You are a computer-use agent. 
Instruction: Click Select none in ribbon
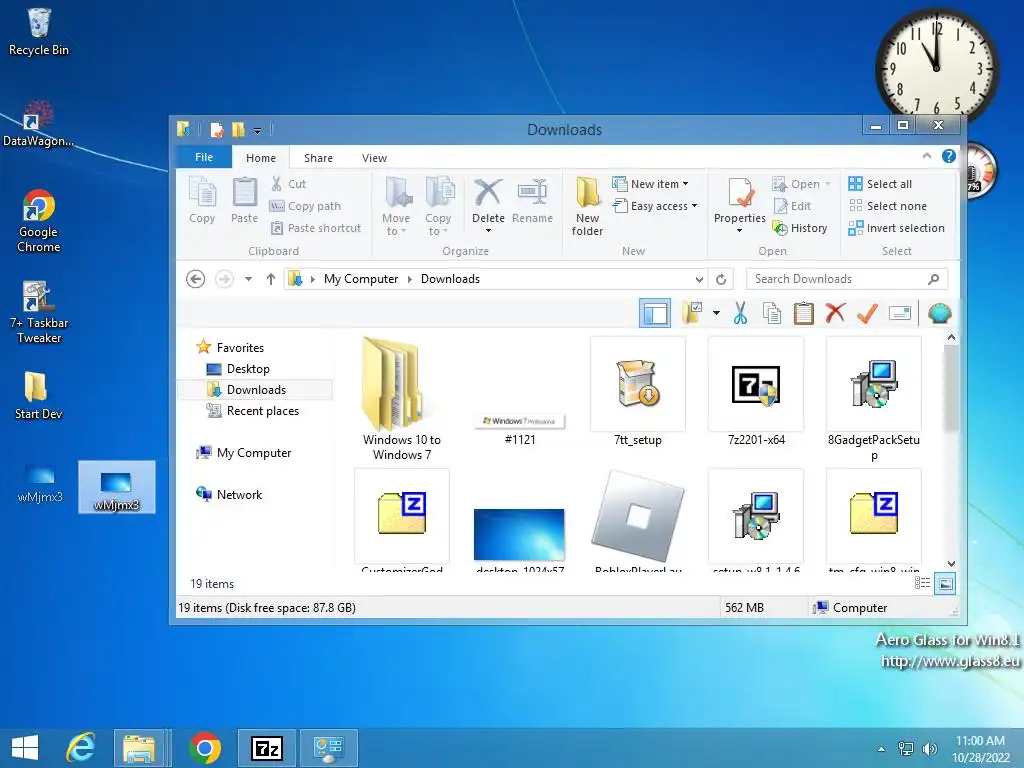pos(888,206)
